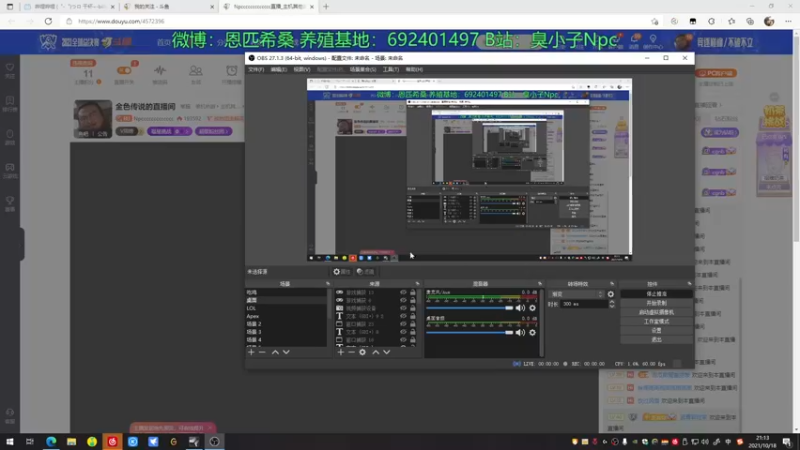Screen dimensions: 800x450
Task: Move the selected source down
Action: (x=387, y=352)
